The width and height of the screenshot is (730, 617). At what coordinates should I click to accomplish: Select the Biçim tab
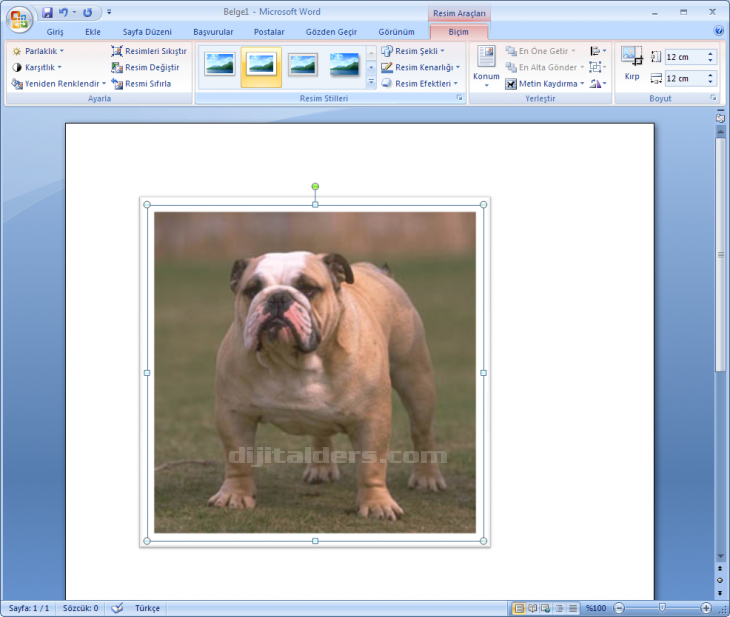tap(459, 32)
